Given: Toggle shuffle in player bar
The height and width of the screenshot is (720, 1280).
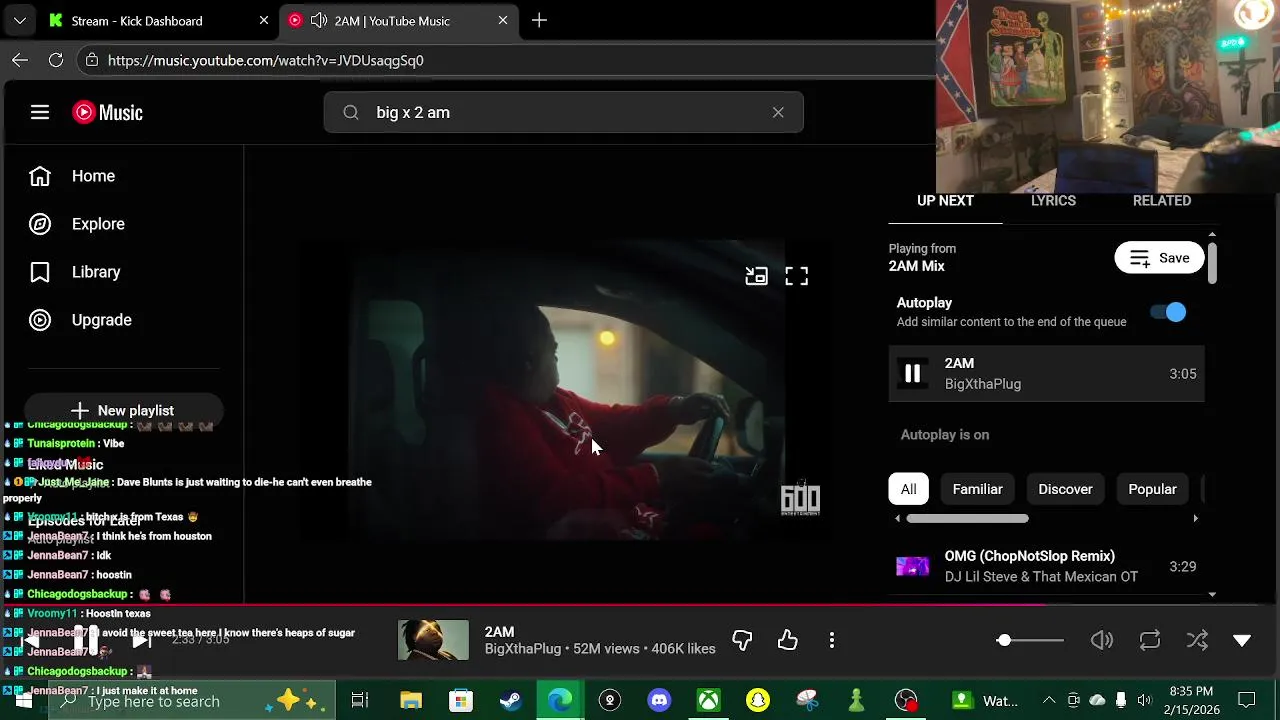Looking at the screenshot, I should pos(1197,640).
